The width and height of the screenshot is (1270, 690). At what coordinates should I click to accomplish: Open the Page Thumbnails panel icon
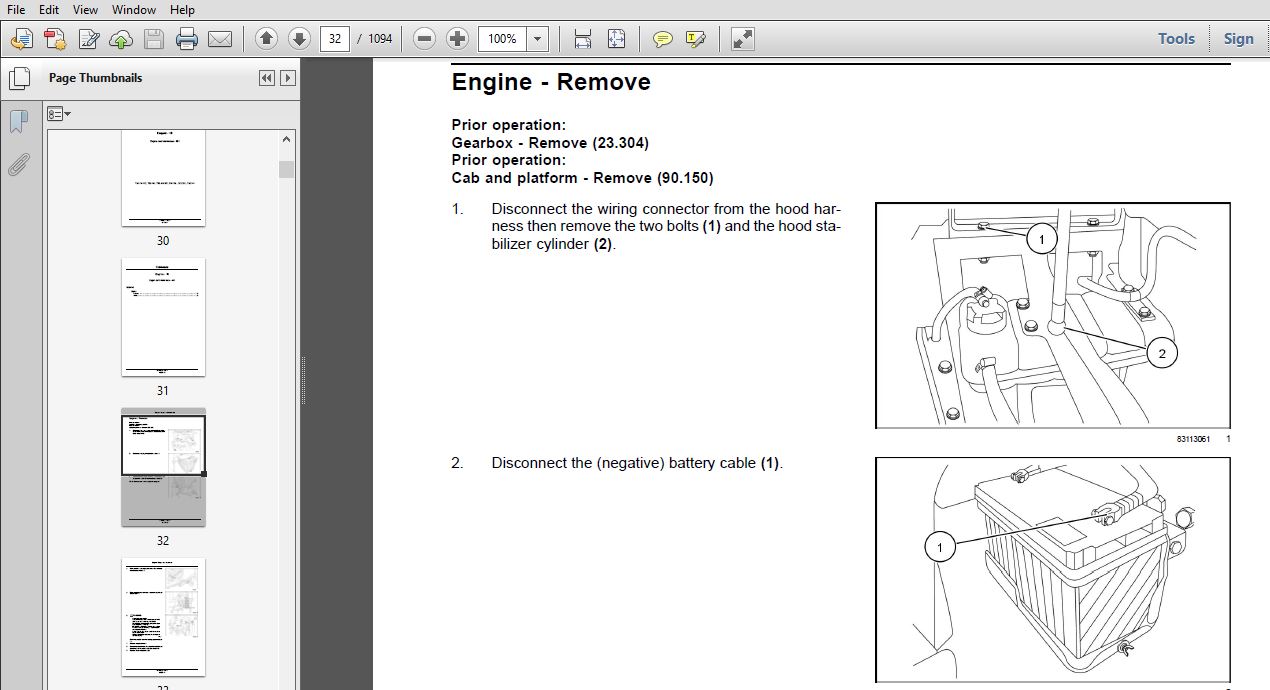[19, 79]
